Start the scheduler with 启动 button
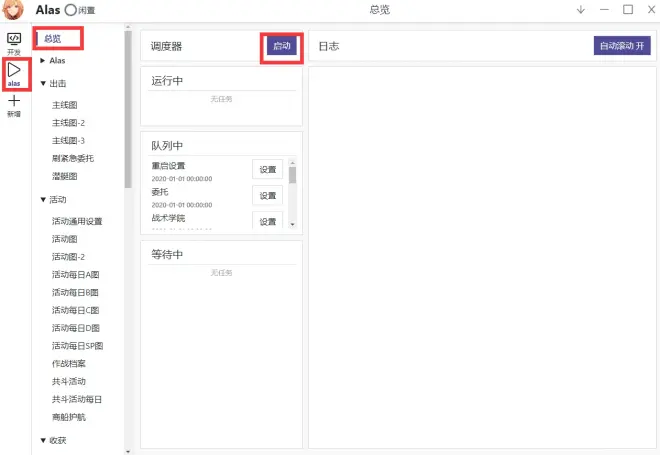Image resolution: width=660 pixels, height=455 pixels. coord(282,46)
